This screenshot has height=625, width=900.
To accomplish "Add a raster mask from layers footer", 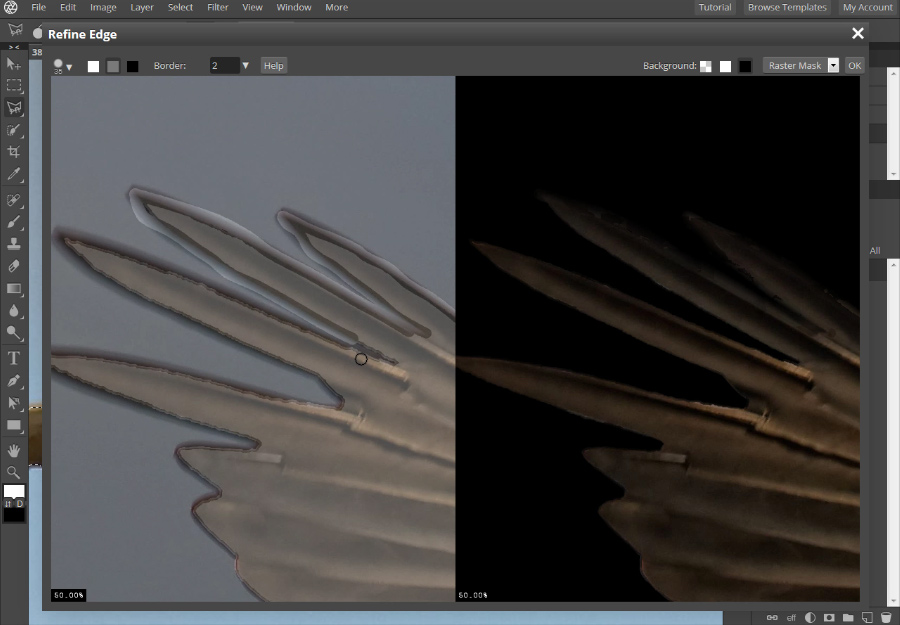I will (x=828, y=617).
